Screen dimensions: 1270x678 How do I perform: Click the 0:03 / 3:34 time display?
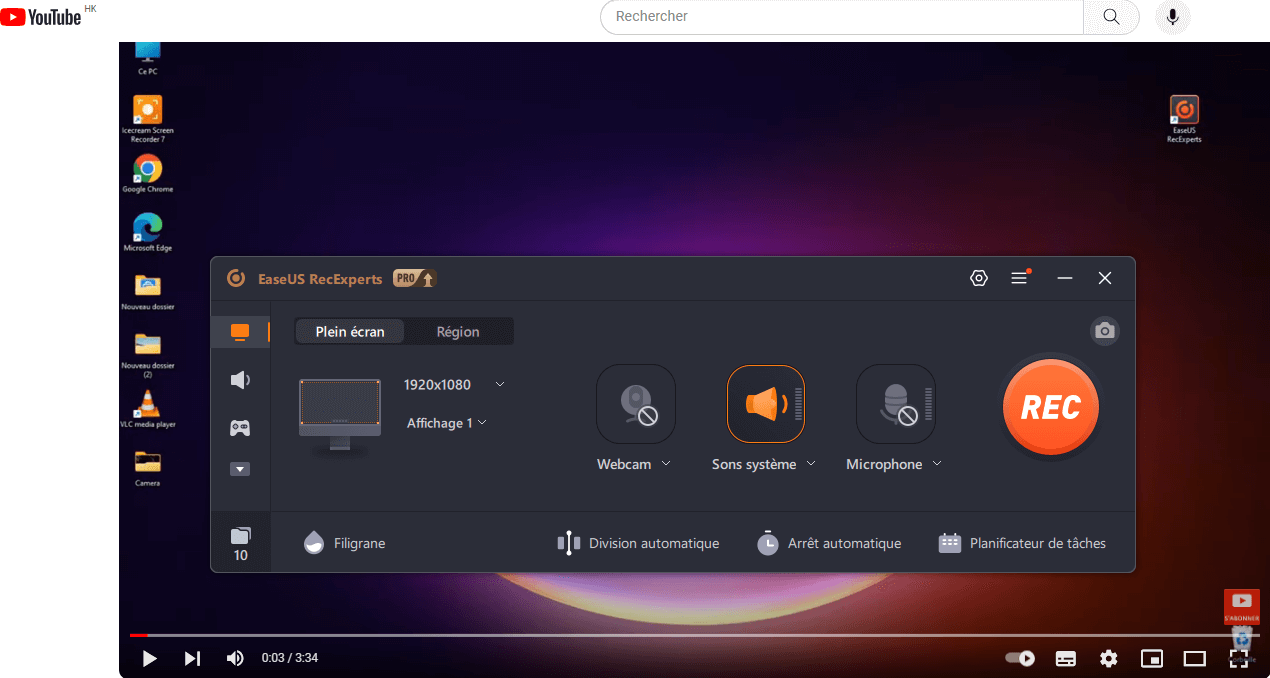point(290,658)
